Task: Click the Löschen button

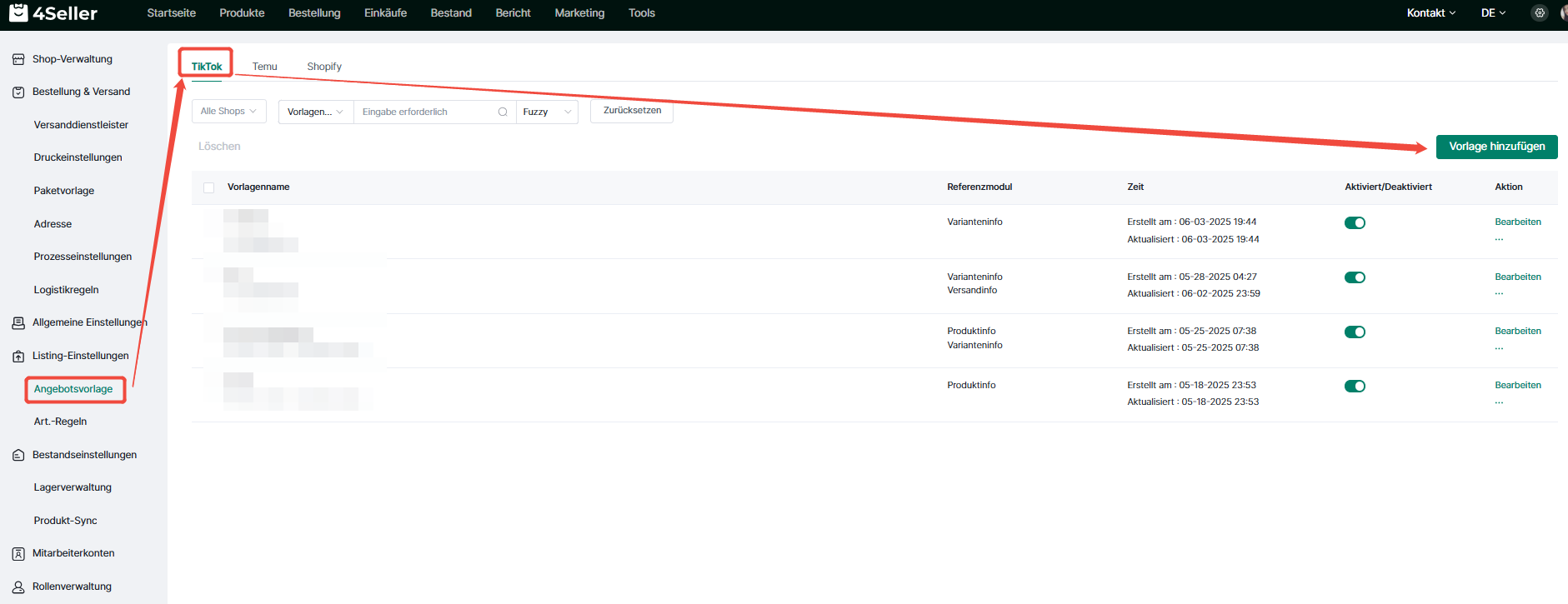Action: click(x=219, y=147)
